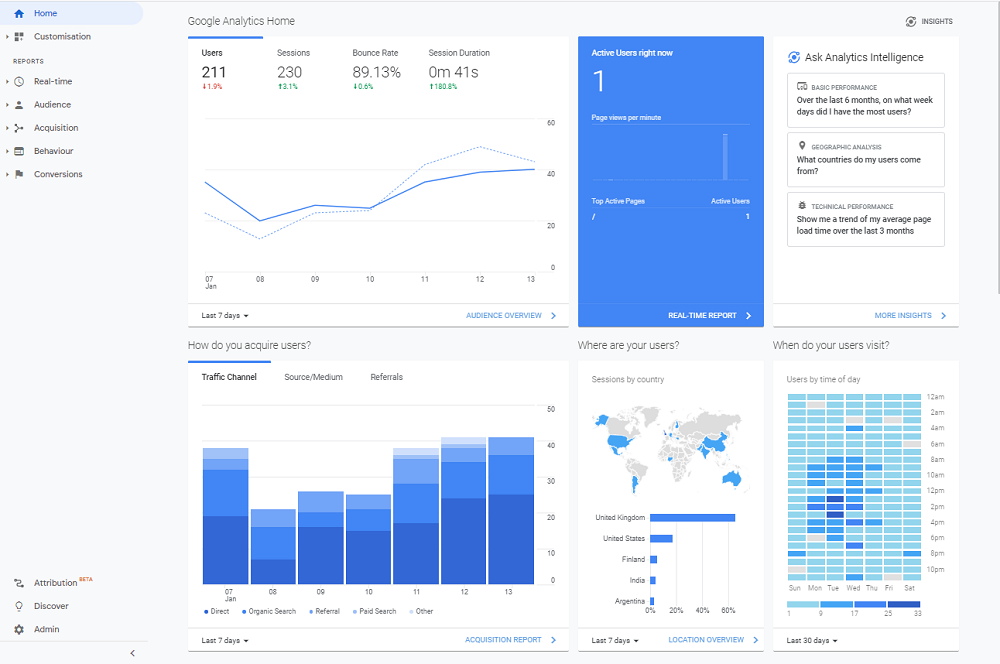Click arrow beside More Insights
The image size is (1000, 664).
click(943, 316)
